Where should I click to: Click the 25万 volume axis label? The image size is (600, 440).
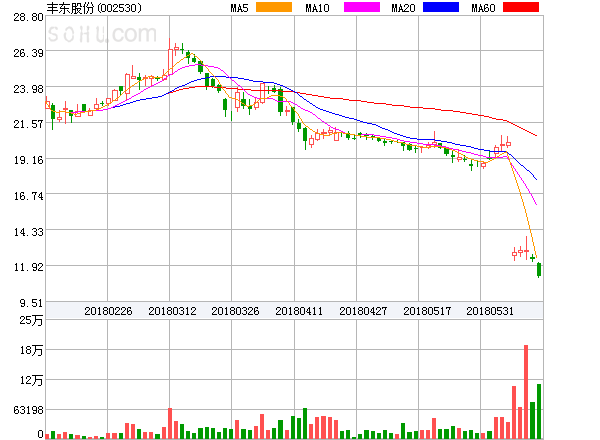(31, 320)
